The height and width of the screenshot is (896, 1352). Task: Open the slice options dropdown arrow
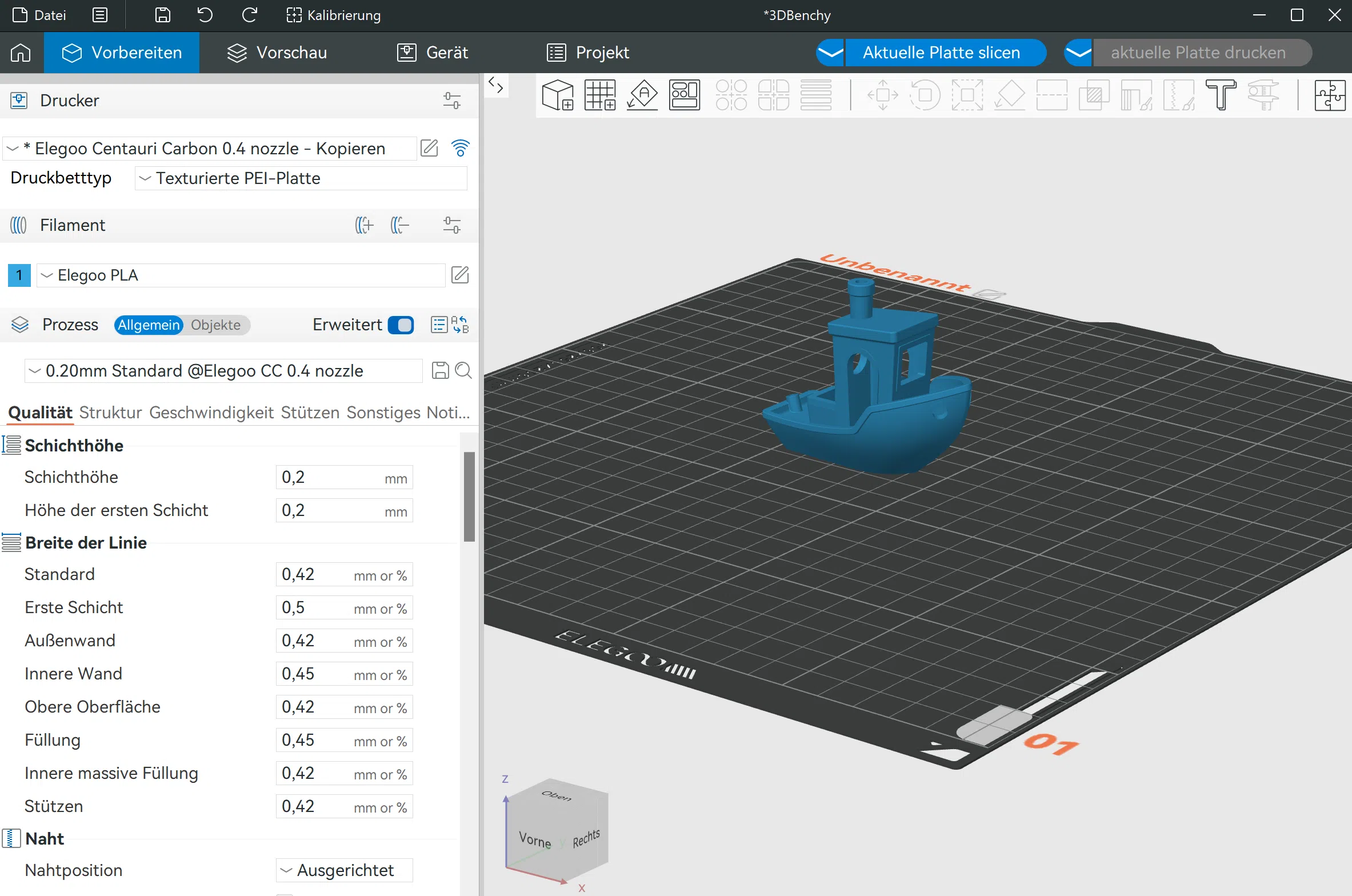pos(830,53)
